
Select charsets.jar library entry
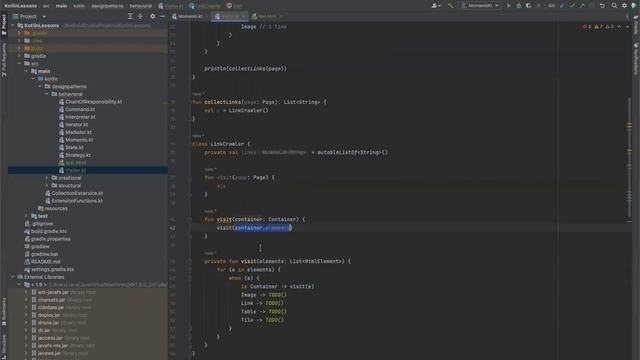click(x=51, y=300)
